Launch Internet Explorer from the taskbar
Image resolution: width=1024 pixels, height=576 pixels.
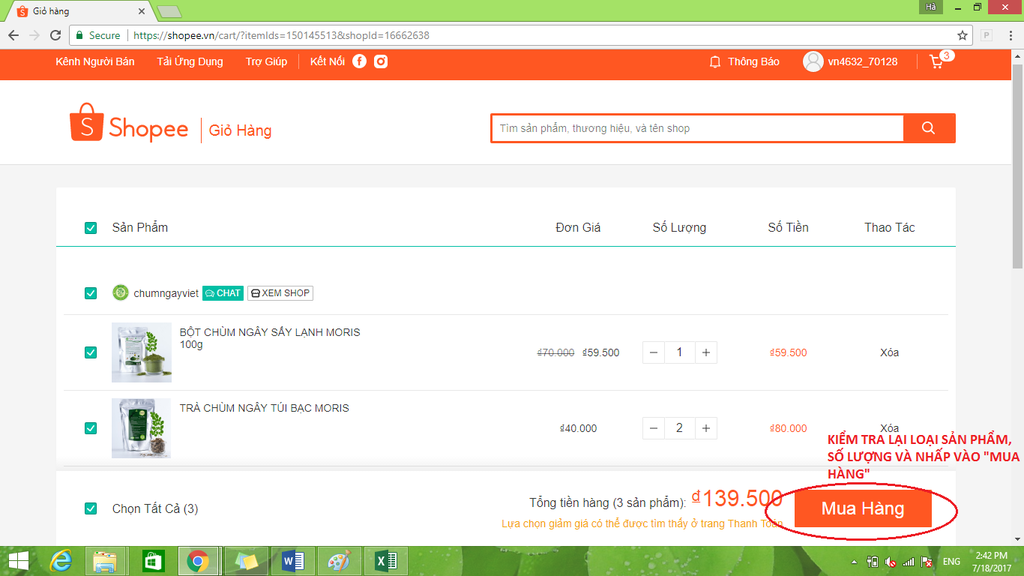61,561
